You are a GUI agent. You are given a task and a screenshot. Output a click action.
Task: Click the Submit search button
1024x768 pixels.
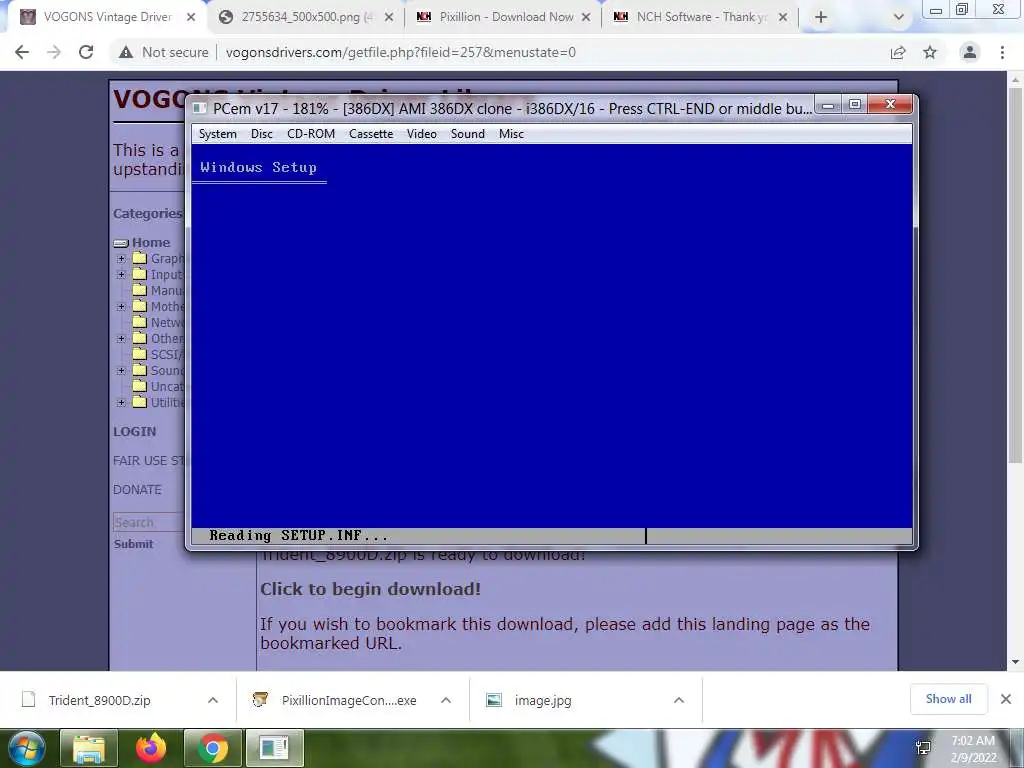pyautogui.click(x=133, y=544)
